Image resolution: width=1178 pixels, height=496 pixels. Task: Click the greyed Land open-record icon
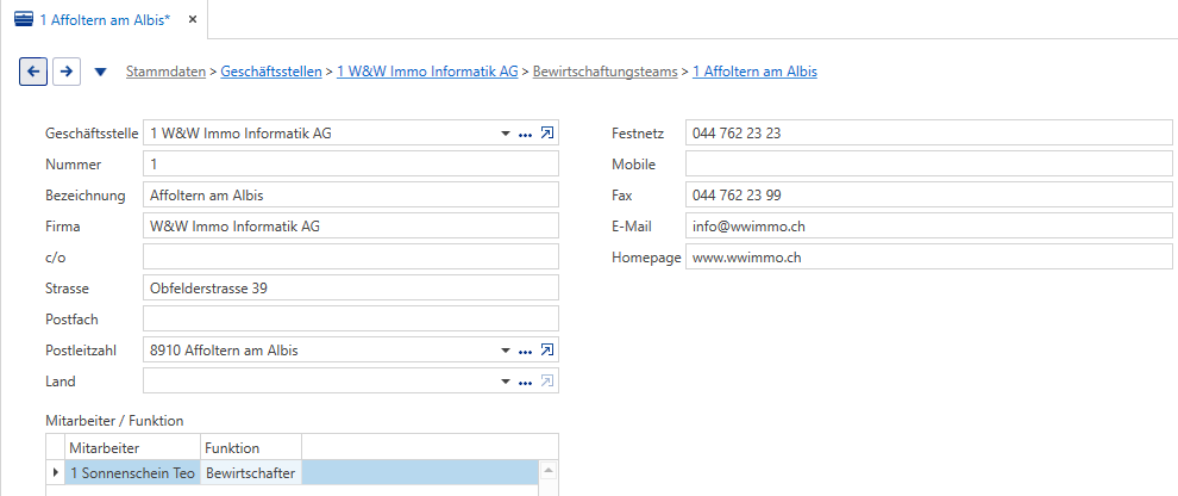point(548,381)
